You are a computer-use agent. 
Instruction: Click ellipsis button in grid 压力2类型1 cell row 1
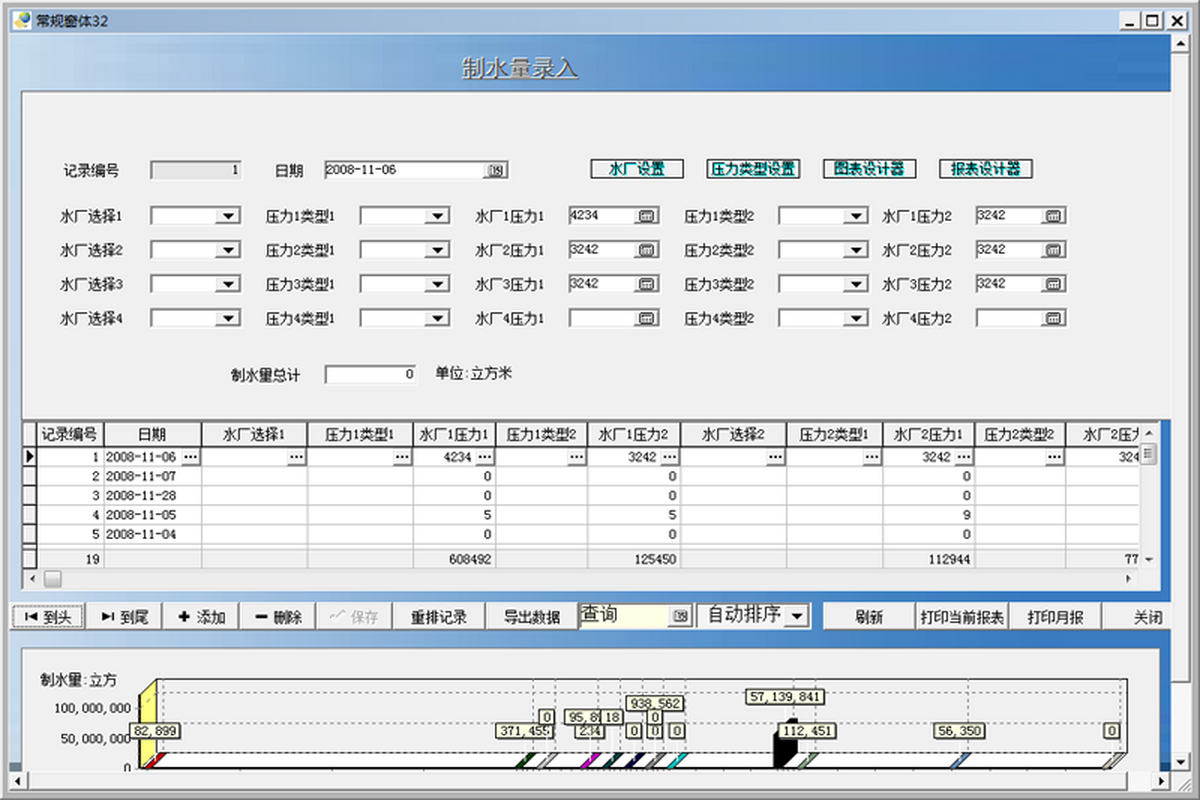(873, 456)
